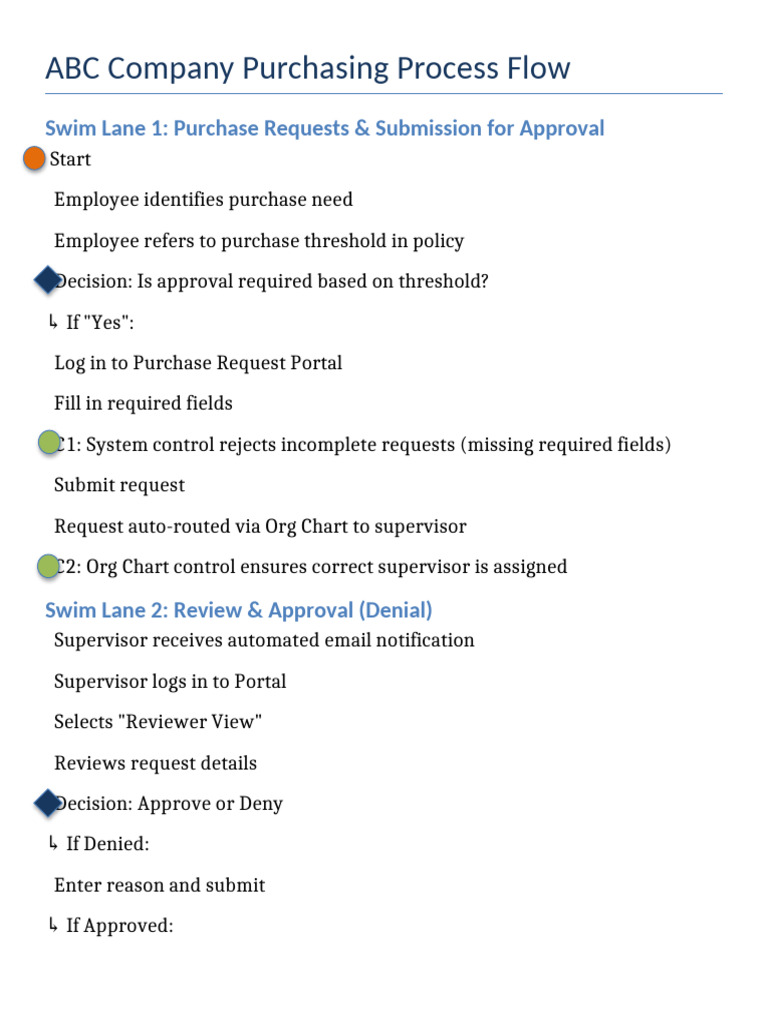The height and width of the screenshot is (1024, 768).
Task: Select the Swim Lane 2 heading
Action: [x=238, y=610]
